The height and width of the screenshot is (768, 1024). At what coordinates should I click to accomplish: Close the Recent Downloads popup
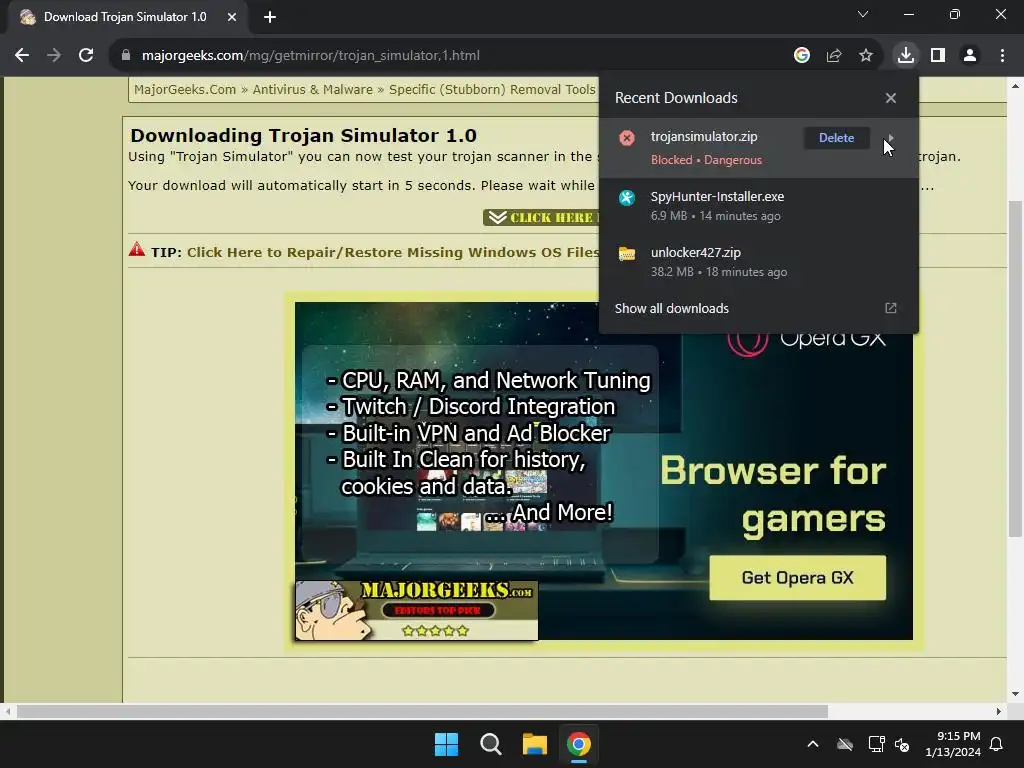pyautogui.click(x=891, y=98)
